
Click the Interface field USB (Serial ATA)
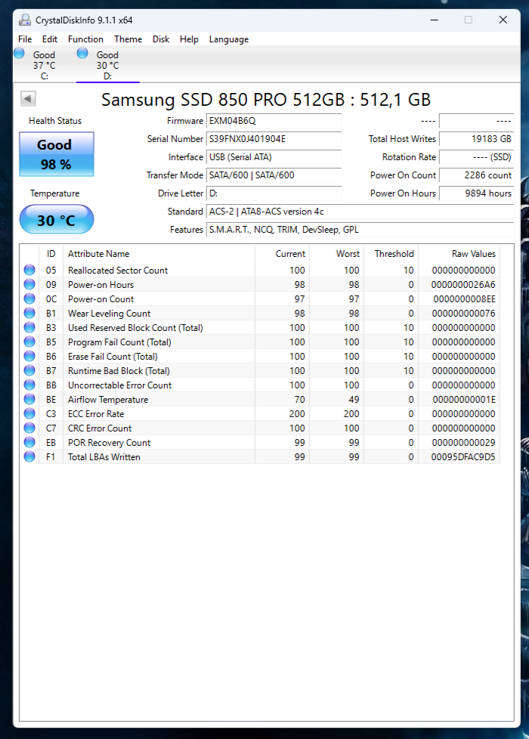274,157
